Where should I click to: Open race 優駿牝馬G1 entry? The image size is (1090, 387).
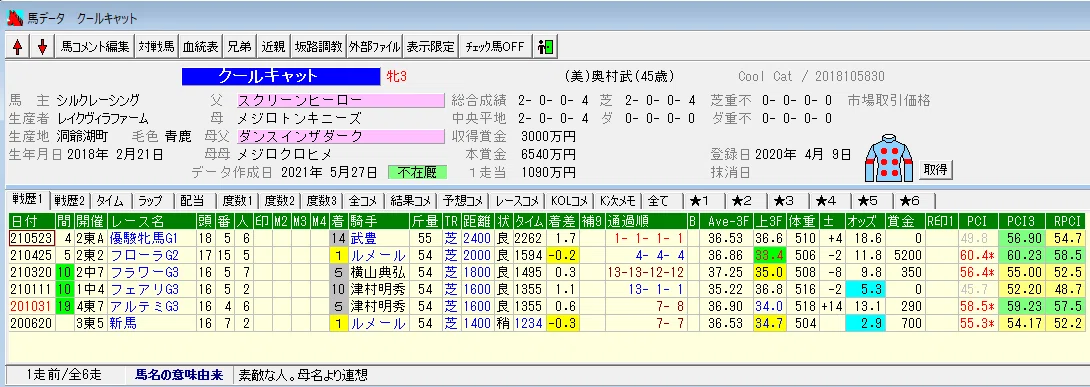(x=152, y=238)
